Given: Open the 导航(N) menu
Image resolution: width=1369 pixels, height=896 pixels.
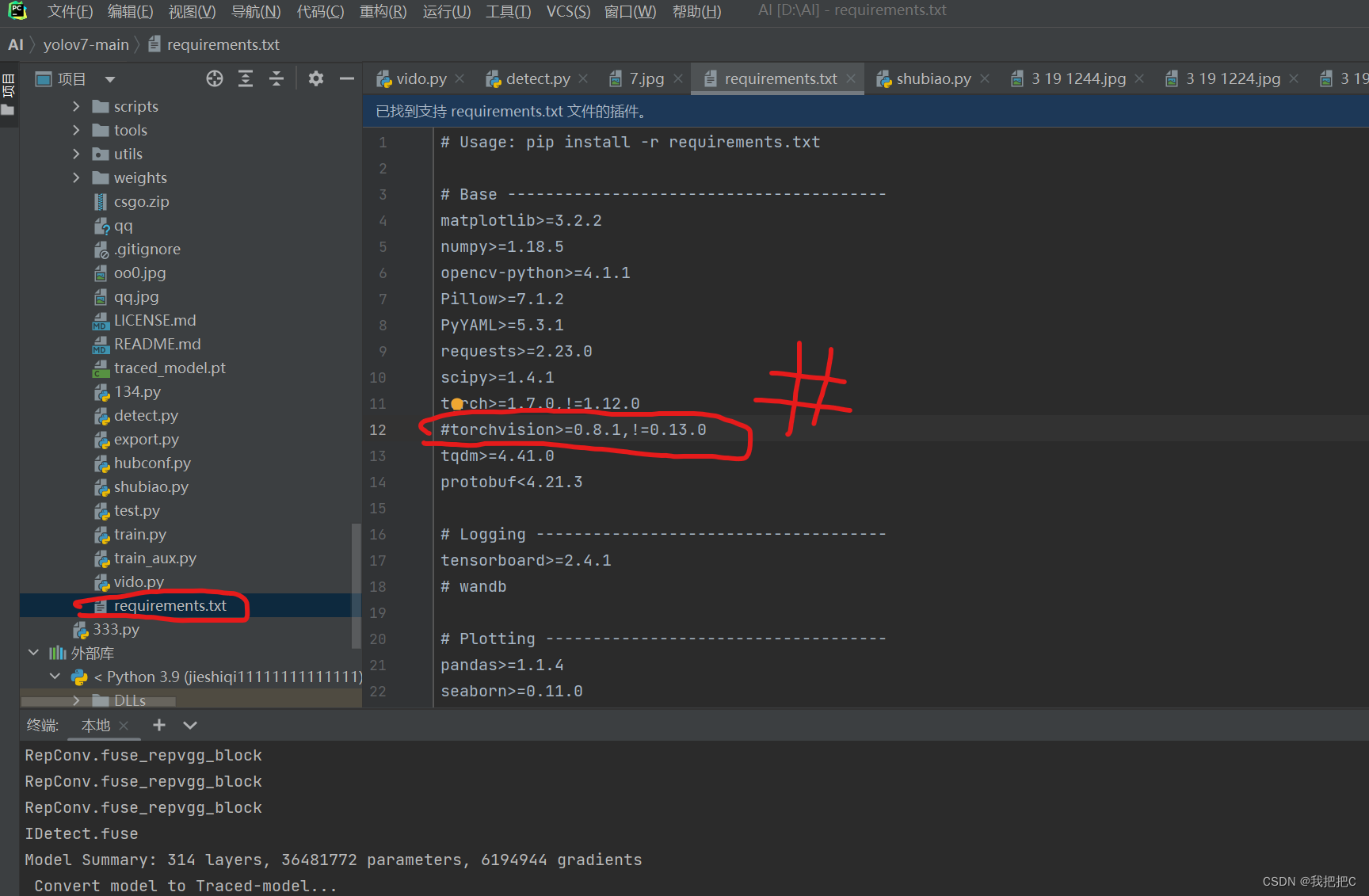Looking at the screenshot, I should [256, 12].
